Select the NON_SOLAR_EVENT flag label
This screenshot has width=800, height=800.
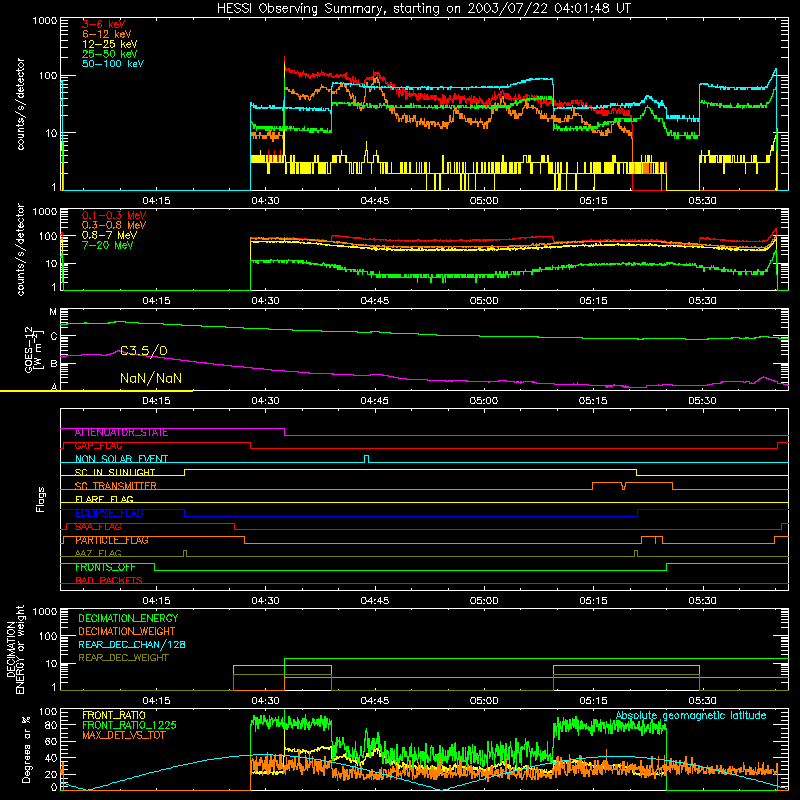click(x=121, y=459)
